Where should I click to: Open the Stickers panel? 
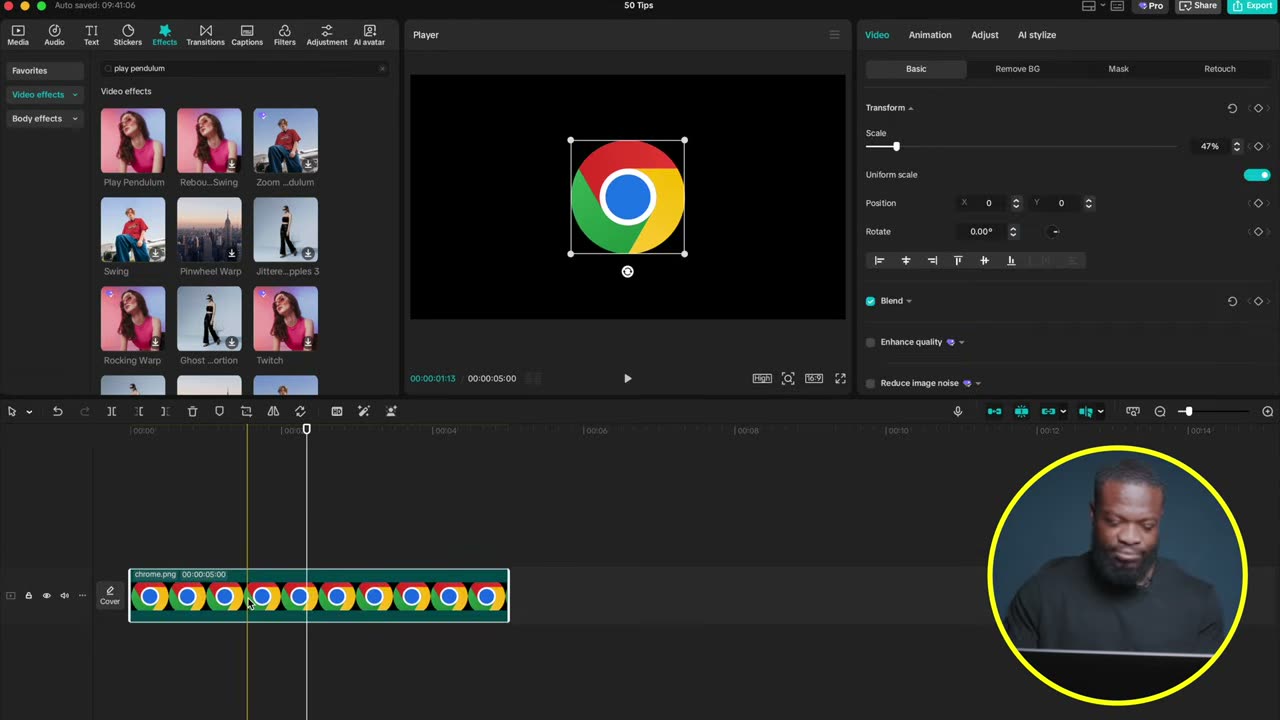pyautogui.click(x=127, y=35)
